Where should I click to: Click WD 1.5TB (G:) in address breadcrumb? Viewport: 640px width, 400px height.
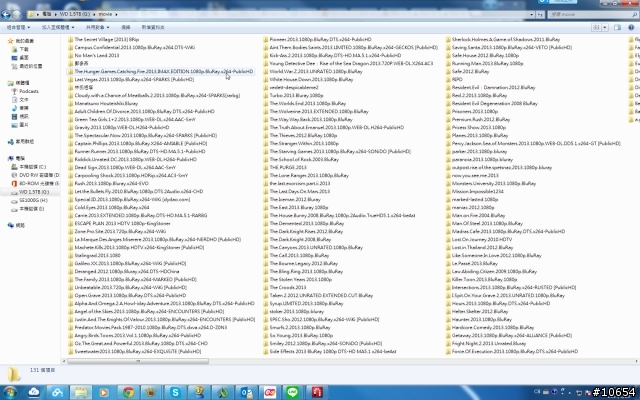pyautogui.click(x=75, y=14)
